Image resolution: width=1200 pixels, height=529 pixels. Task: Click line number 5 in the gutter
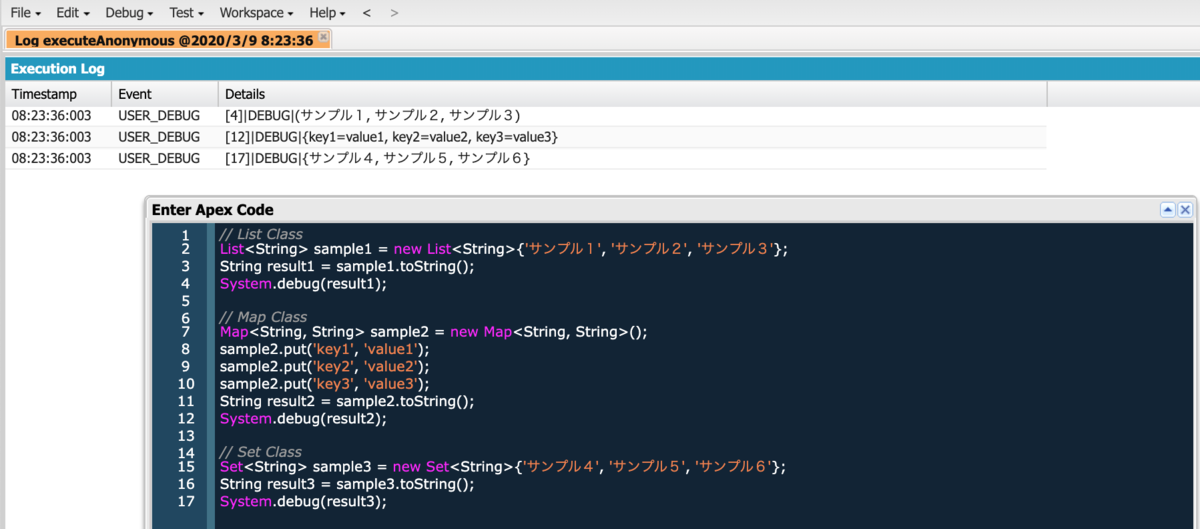pos(186,300)
